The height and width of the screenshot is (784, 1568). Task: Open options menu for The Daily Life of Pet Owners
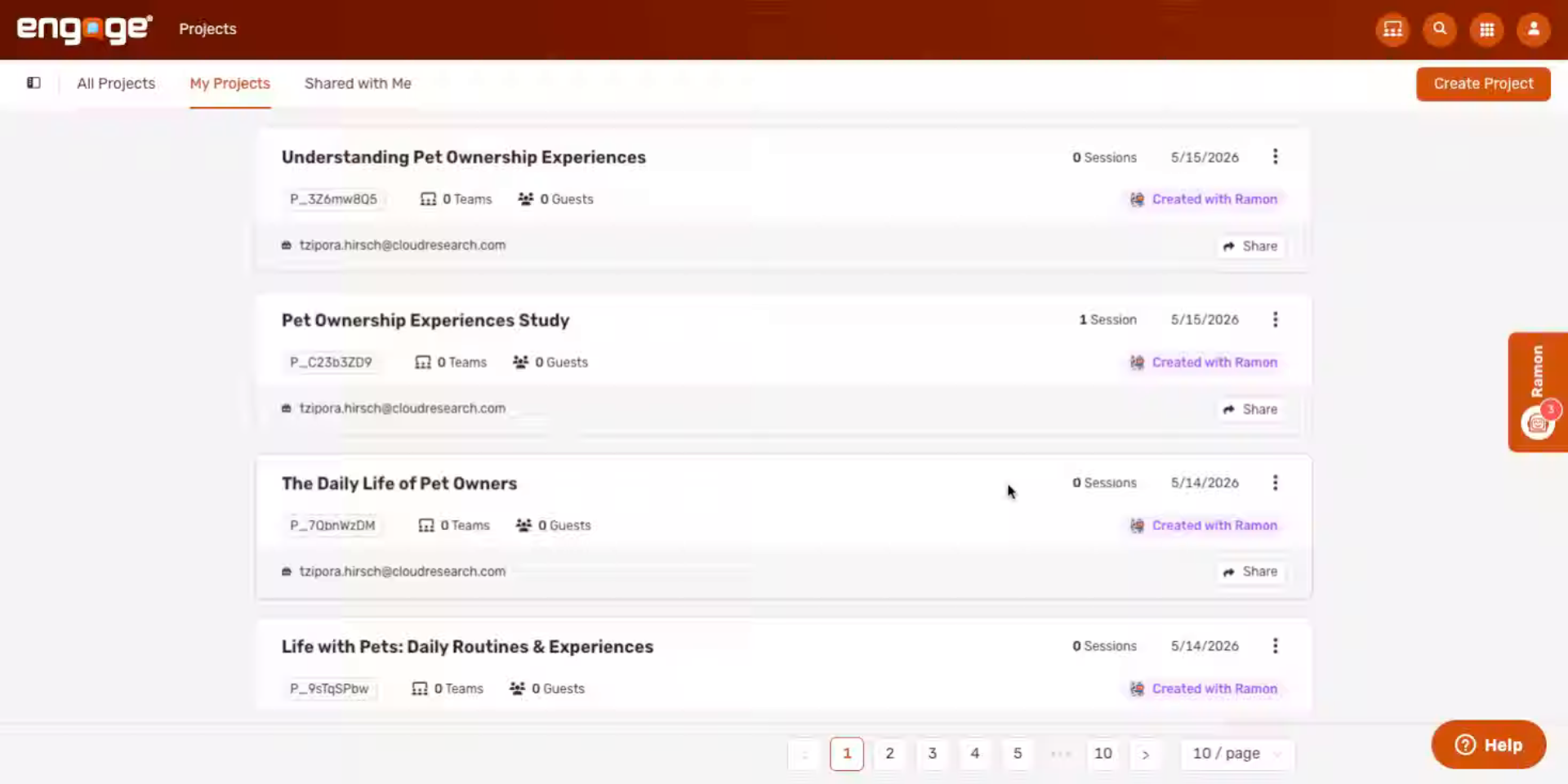1275,483
